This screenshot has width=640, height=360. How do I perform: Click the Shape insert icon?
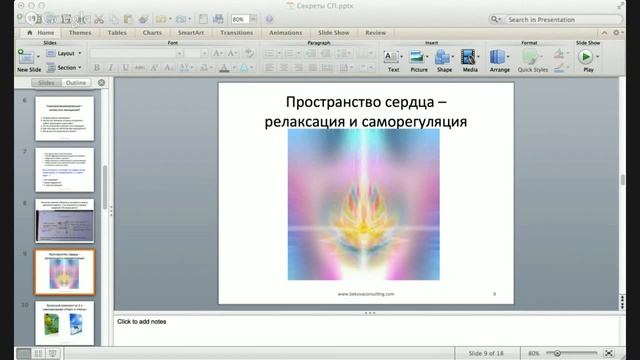(x=442, y=57)
